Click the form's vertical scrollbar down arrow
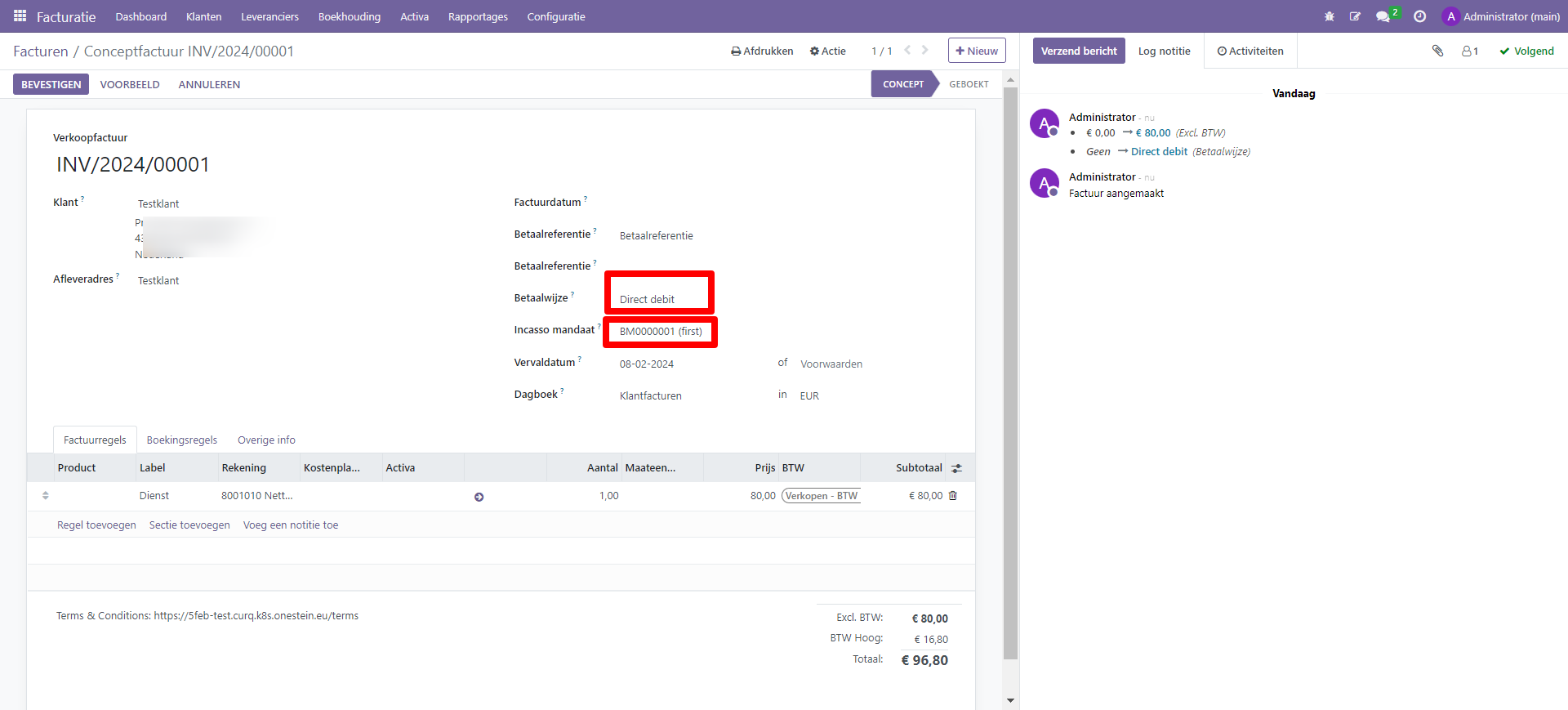 [1010, 700]
